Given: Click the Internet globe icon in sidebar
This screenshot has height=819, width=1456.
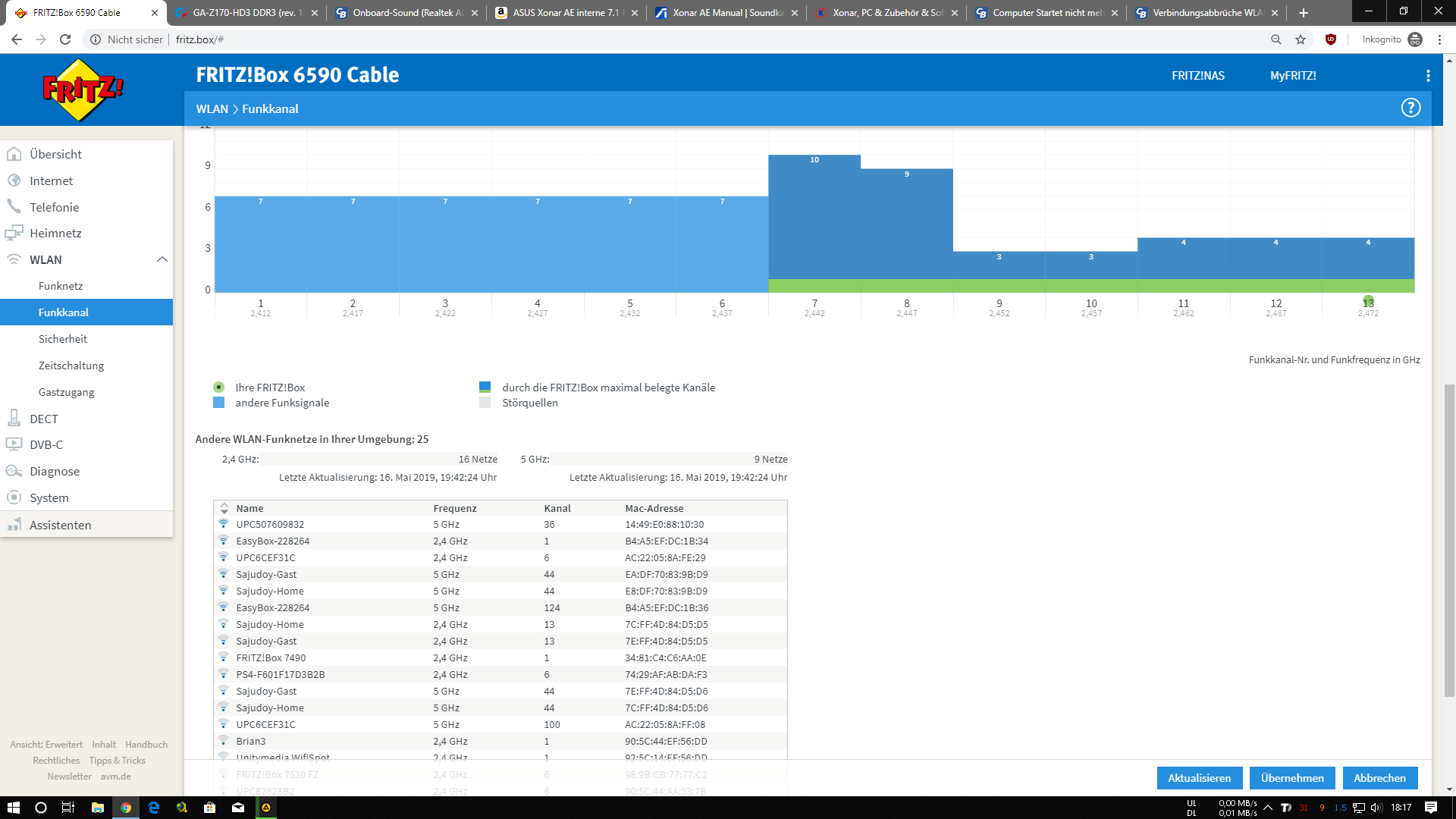Looking at the screenshot, I should coord(14,180).
